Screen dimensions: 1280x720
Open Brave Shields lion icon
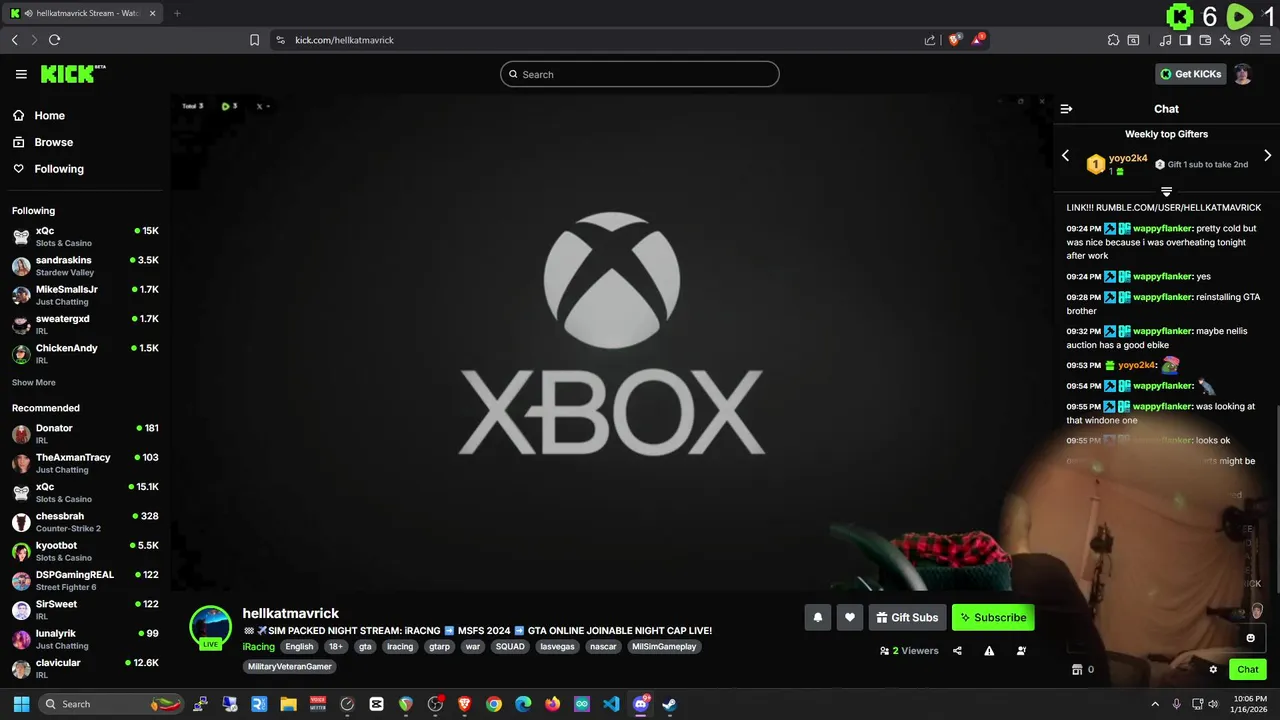pos(954,40)
